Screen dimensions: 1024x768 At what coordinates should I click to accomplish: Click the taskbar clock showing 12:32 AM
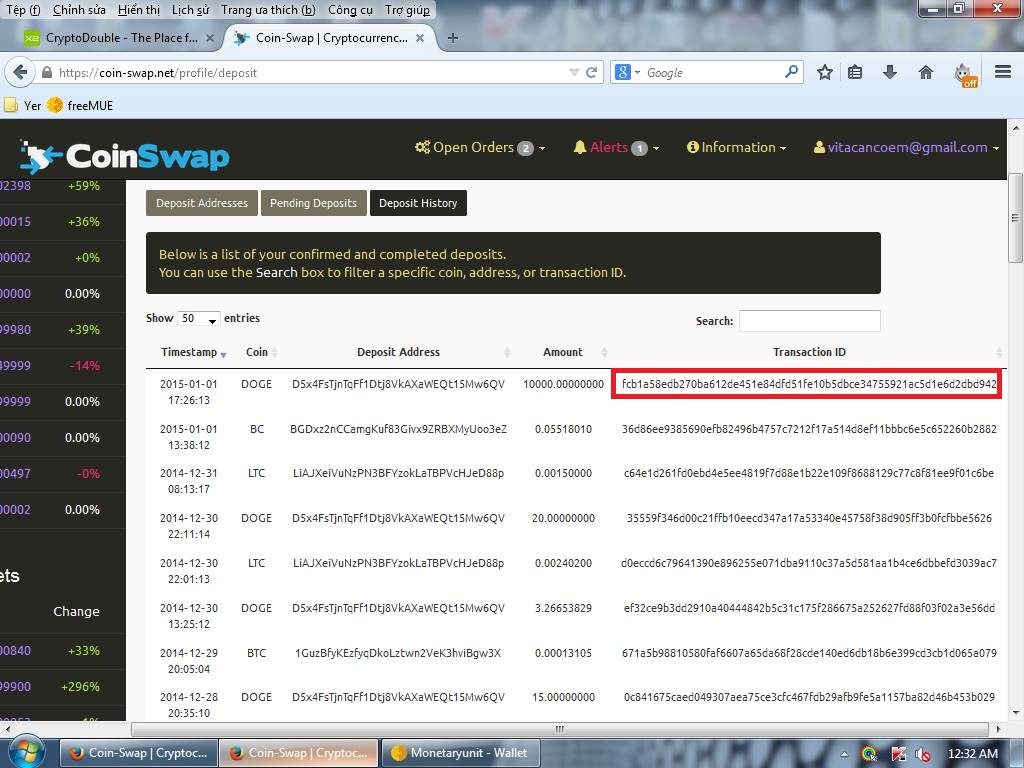(972, 754)
